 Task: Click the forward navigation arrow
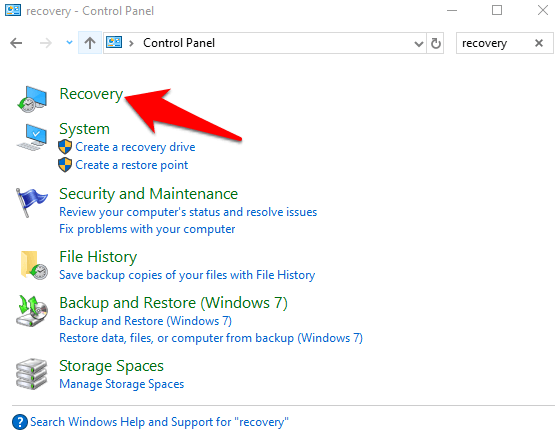46,43
